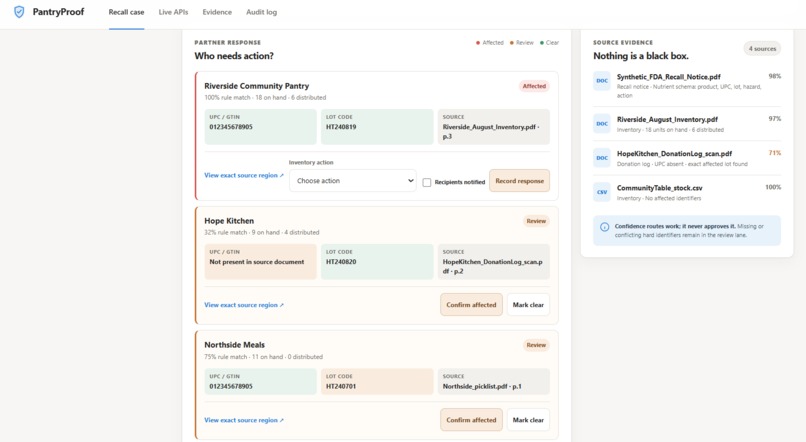806x442 pixels.
Task: Confirm affected for Hope Kitchen
Action: tap(471, 305)
